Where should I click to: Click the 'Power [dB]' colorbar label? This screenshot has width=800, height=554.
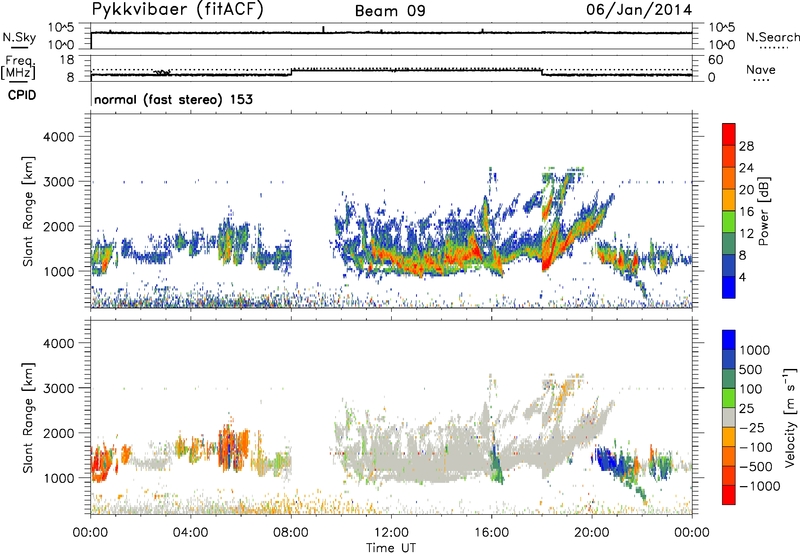pos(763,211)
